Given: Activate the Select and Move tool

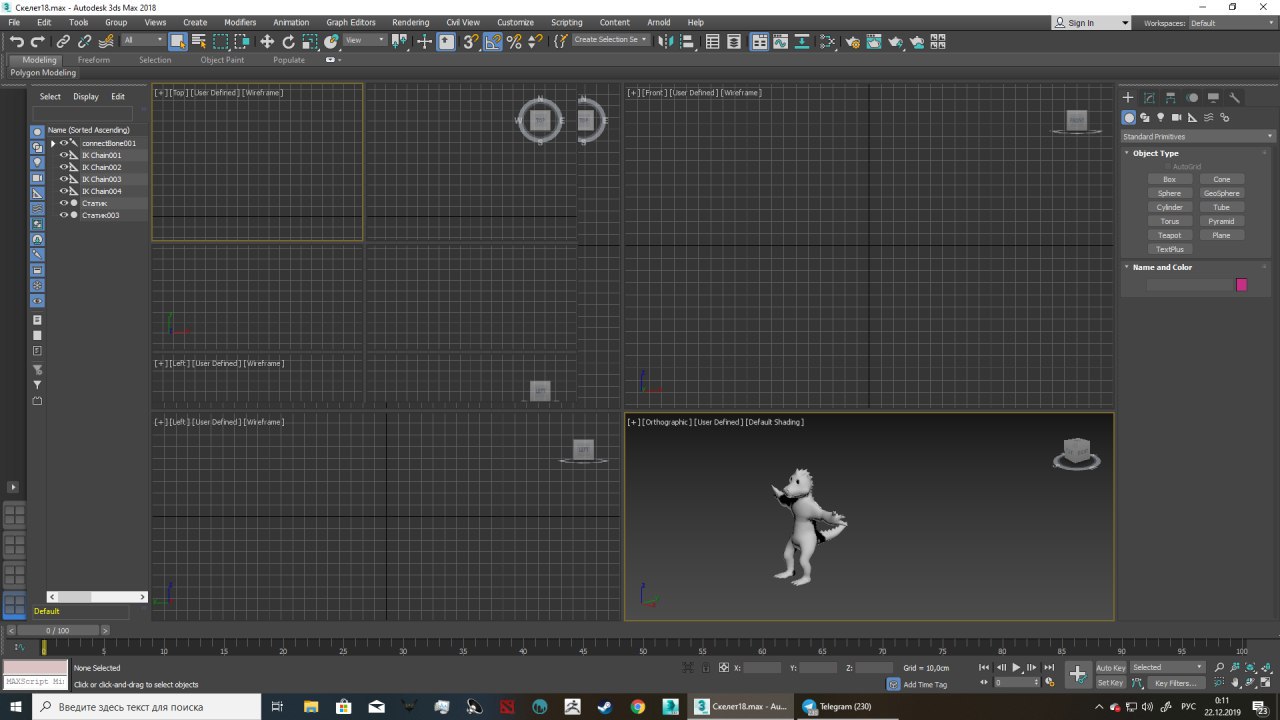Looking at the screenshot, I should tap(266, 41).
